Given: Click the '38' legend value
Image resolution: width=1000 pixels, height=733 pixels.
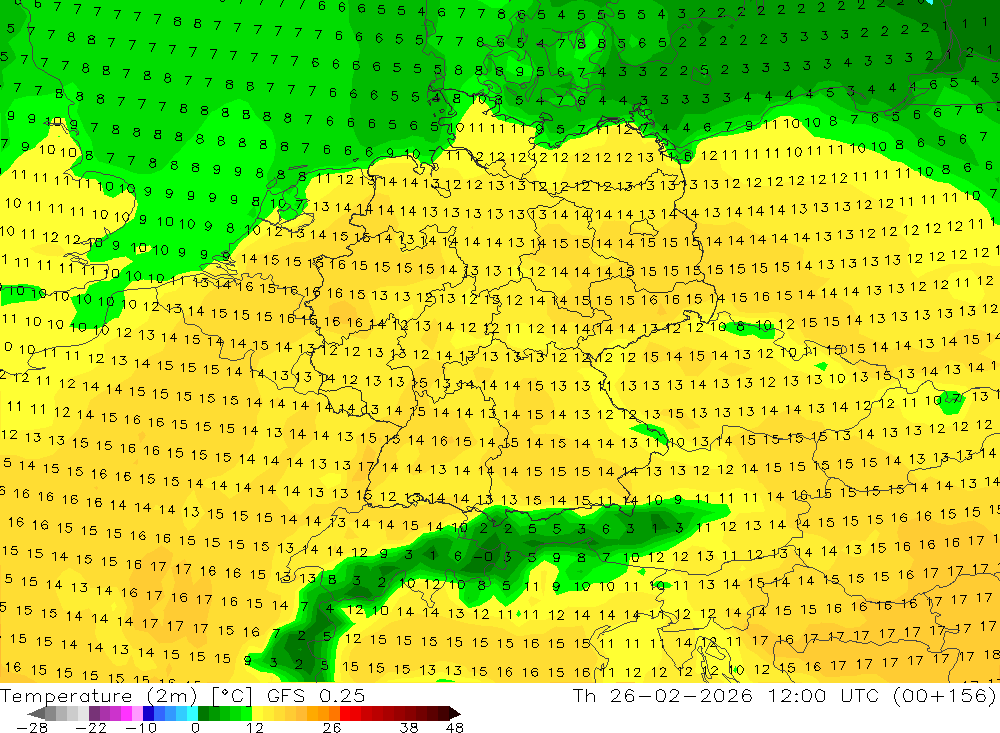Looking at the screenshot, I should point(409,727).
